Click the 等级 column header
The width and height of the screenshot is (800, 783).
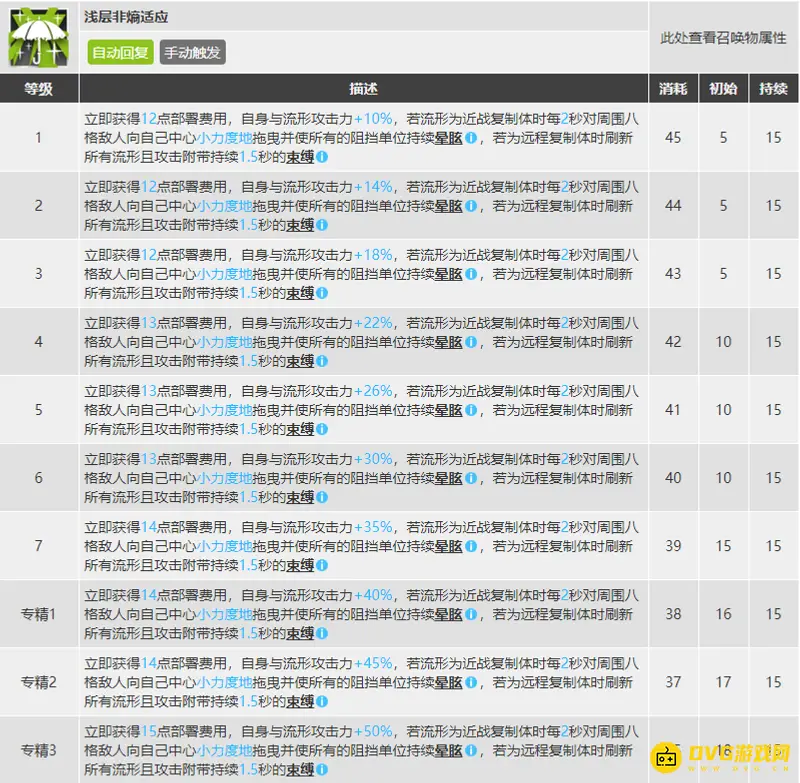coord(39,89)
